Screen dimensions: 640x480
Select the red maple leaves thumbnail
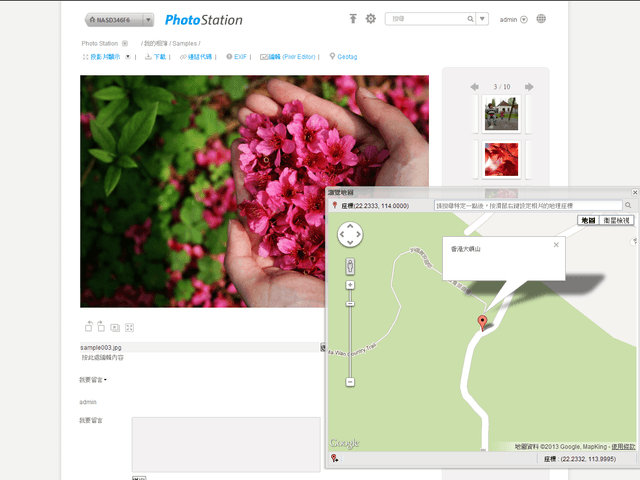[x=501, y=159]
